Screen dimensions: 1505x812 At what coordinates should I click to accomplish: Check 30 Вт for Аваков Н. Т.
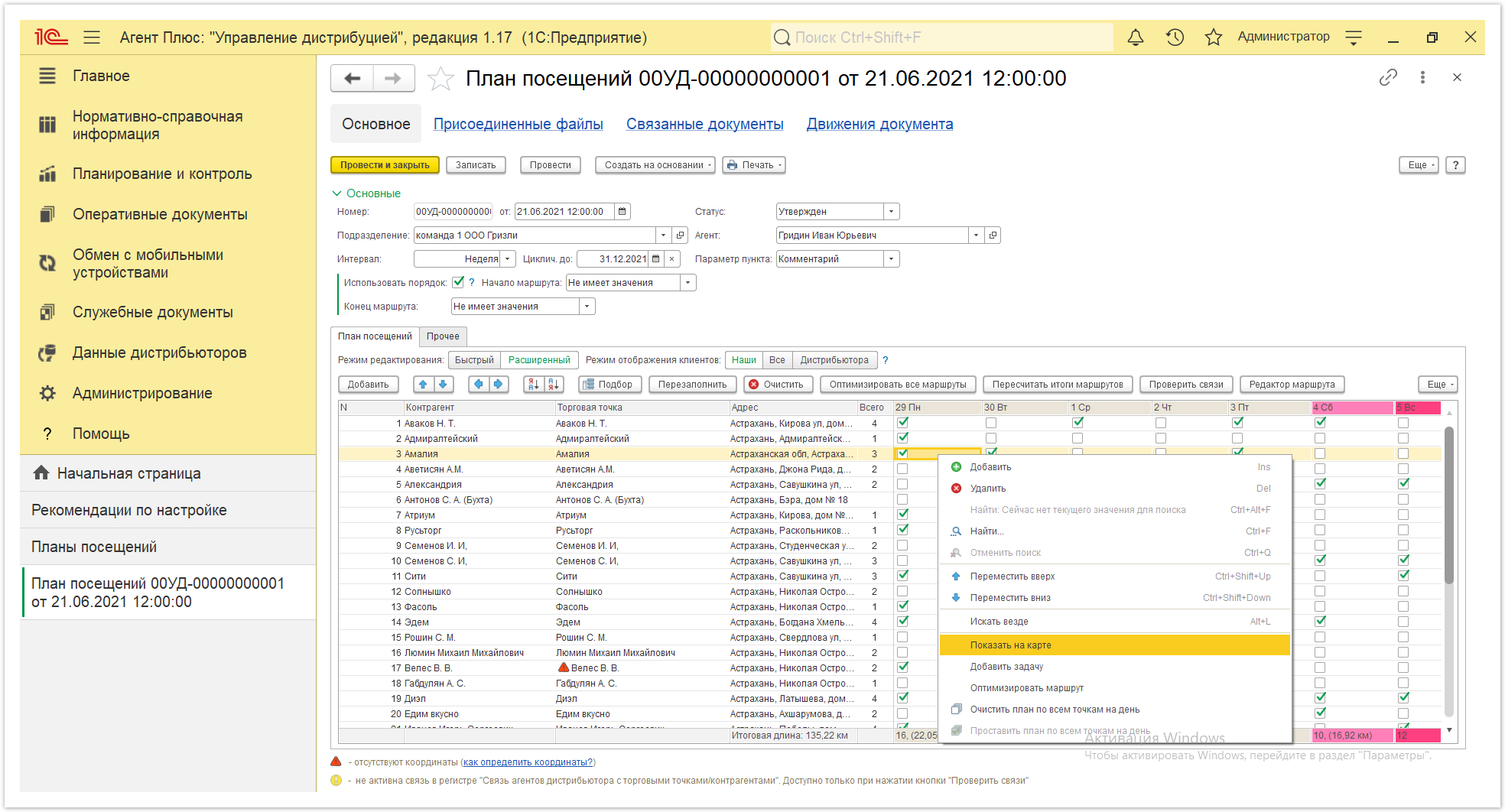[991, 423]
